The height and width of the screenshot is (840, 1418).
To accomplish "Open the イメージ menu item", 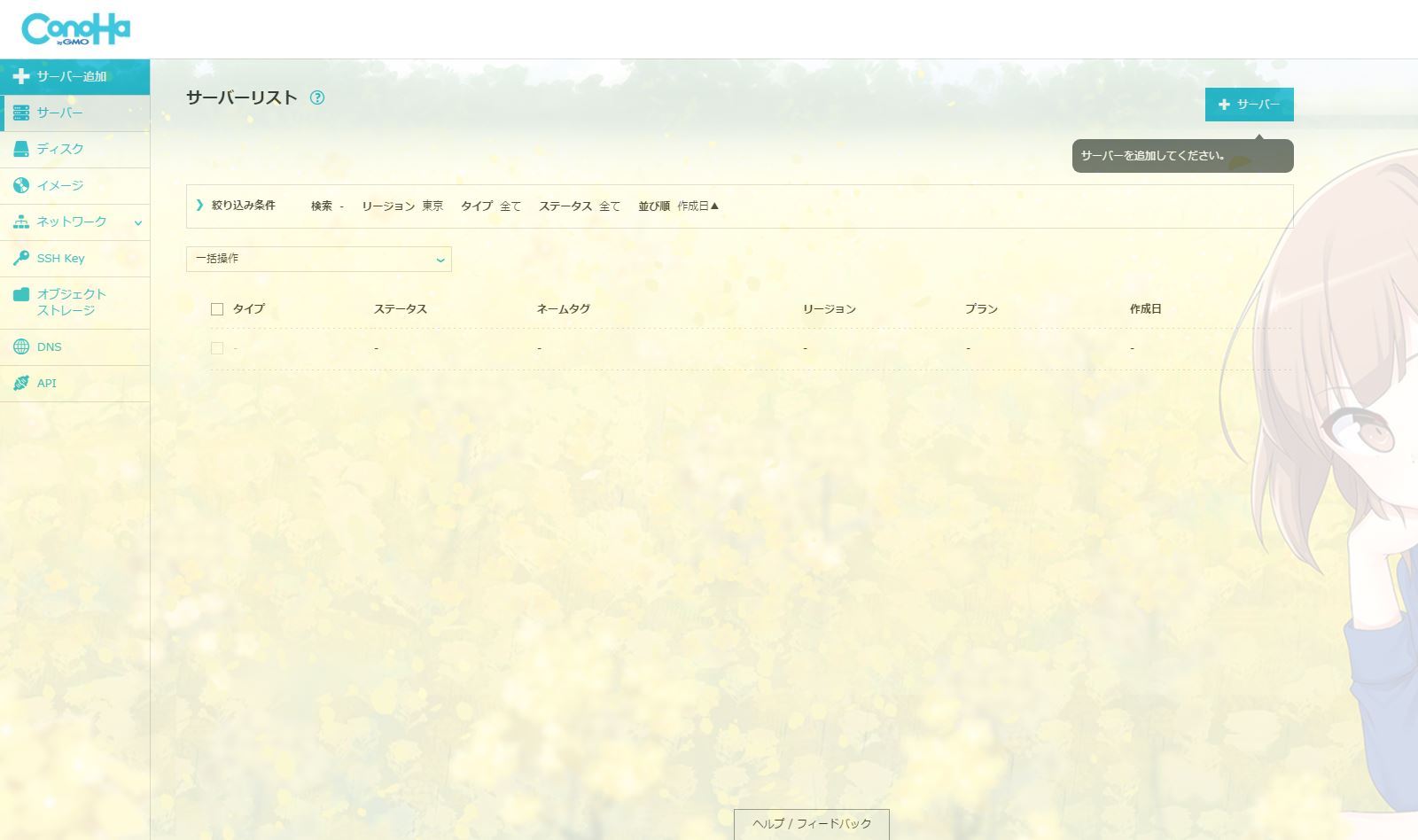I will [x=74, y=186].
